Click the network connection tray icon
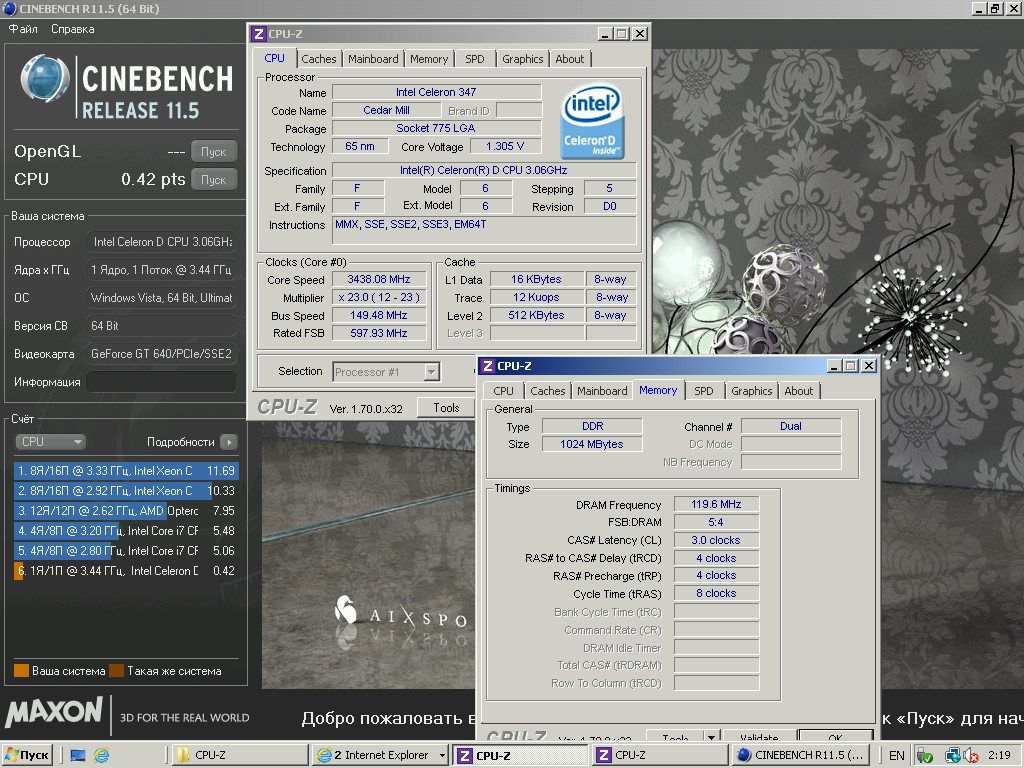This screenshot has width=1024, height=768. tap(953, 756)
